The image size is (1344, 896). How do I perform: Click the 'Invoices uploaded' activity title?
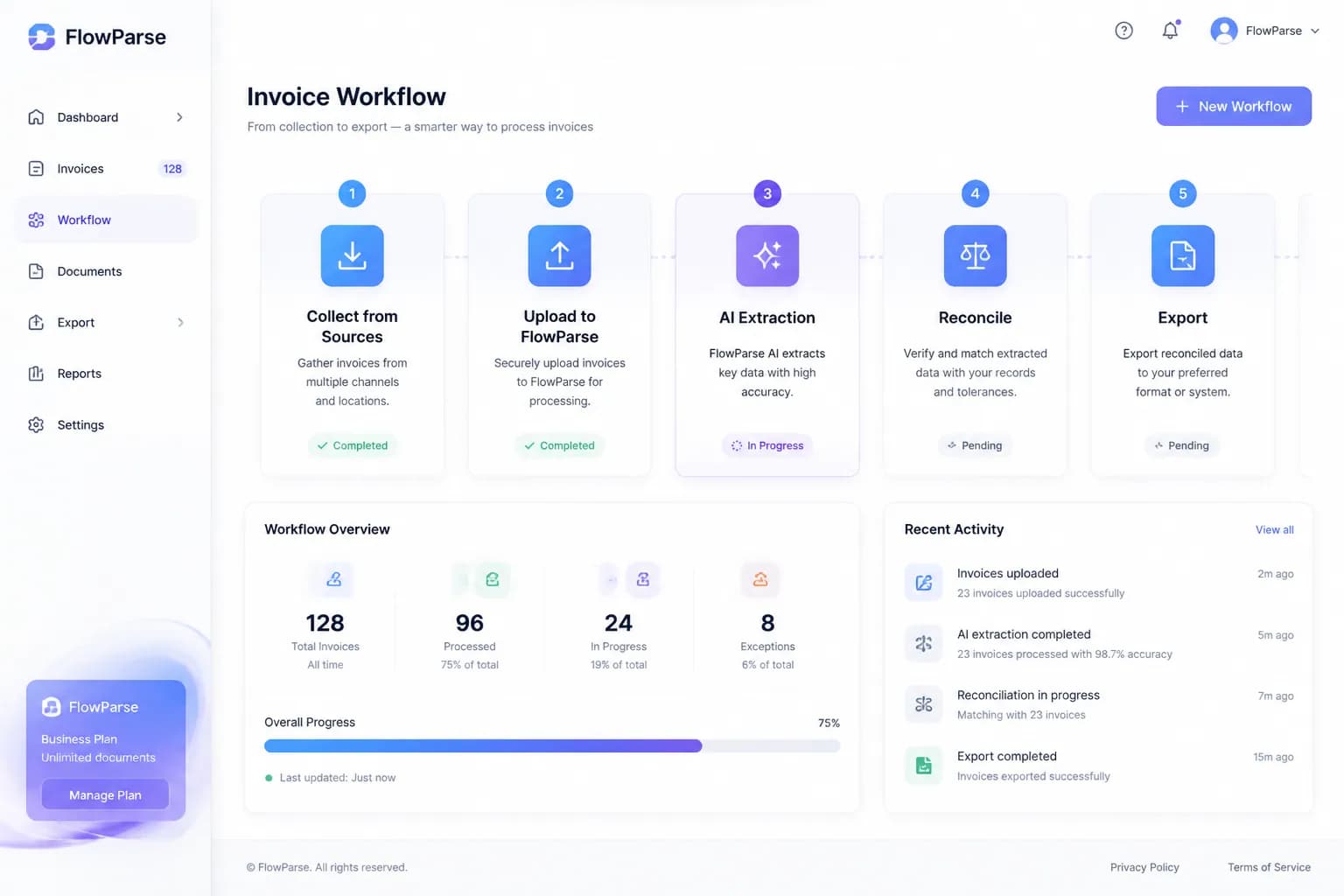(x=1008, y=573)
